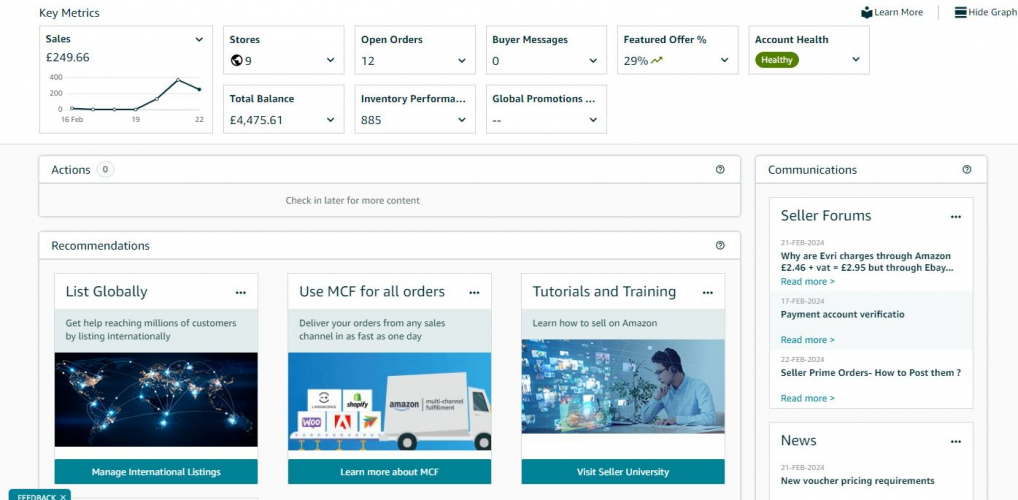Click the world map List Globally image

156,399
